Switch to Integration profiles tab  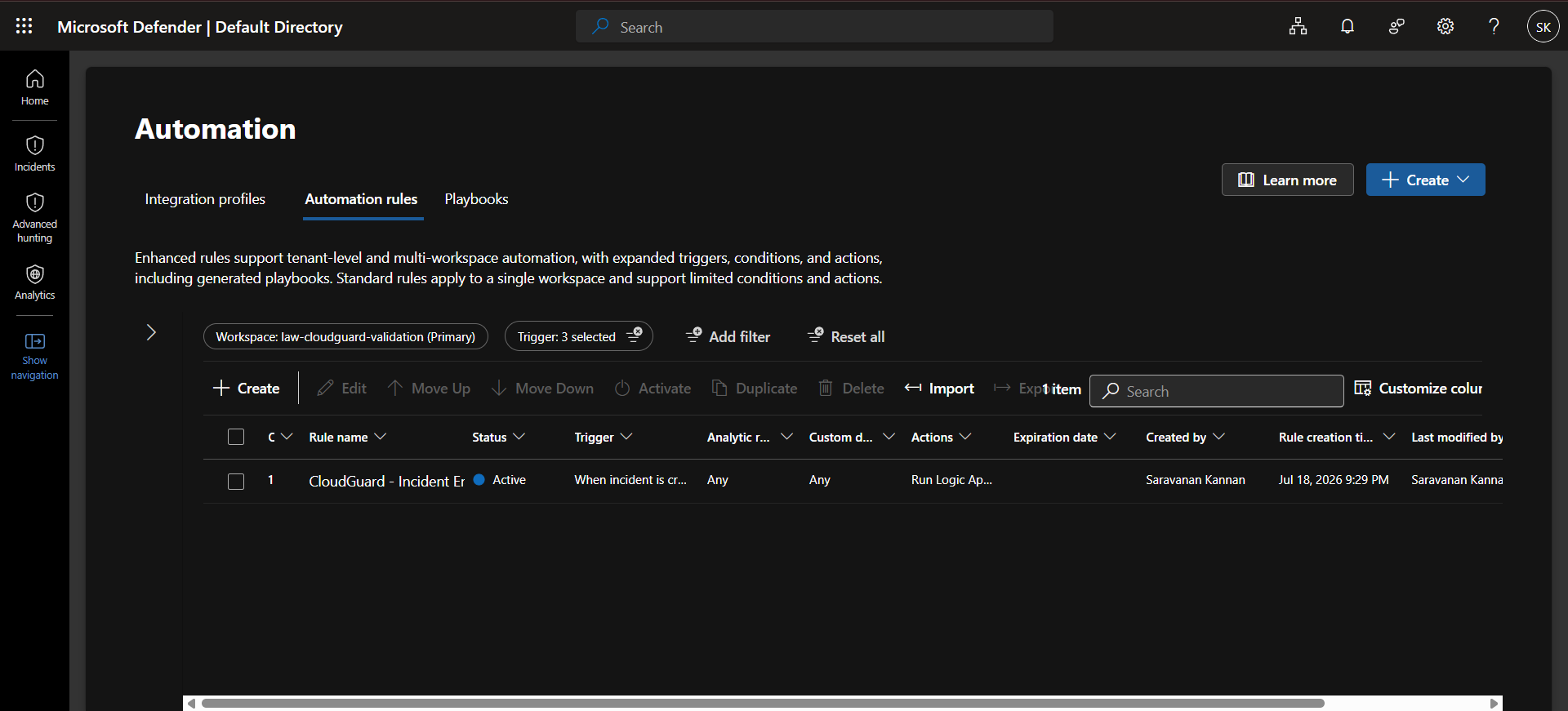[205, 199]
